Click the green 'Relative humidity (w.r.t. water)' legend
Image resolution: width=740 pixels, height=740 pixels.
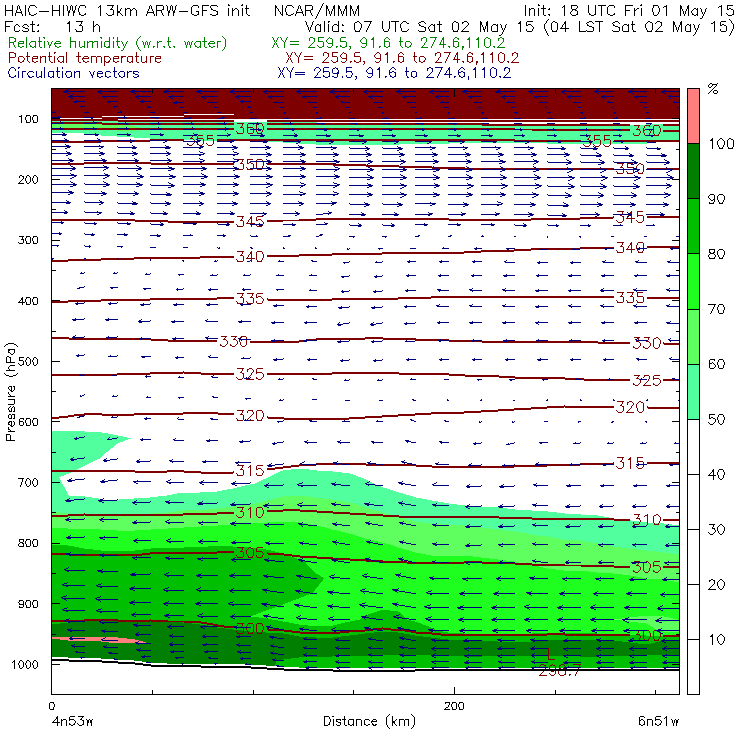(118, 43)
